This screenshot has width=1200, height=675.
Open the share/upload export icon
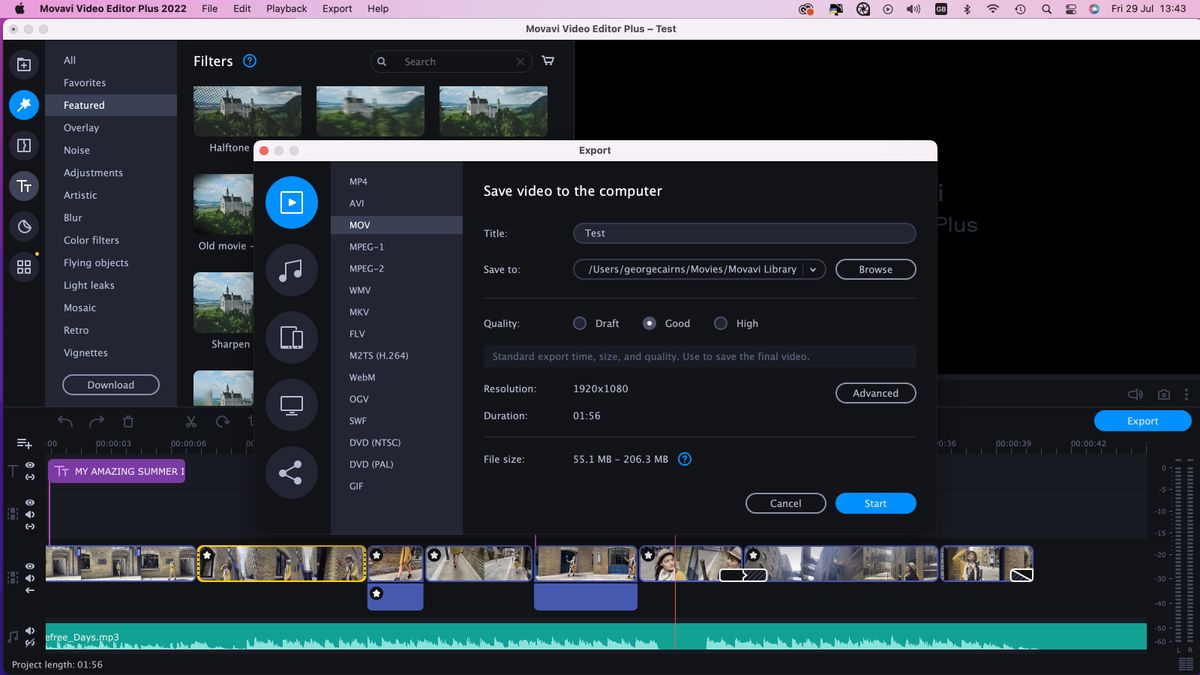click(x=291, y=472)
